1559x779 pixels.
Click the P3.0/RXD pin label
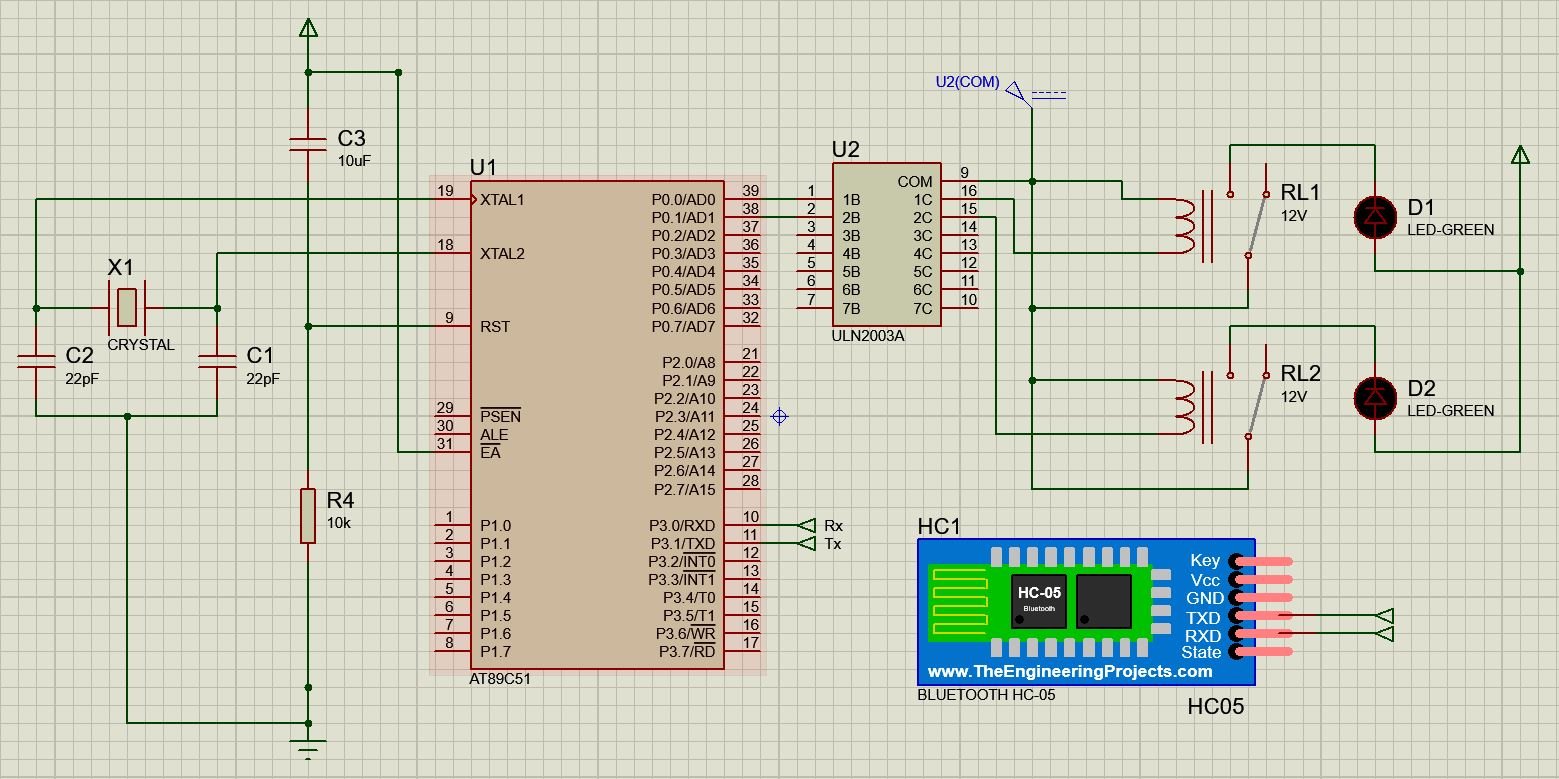pos(682,525)
